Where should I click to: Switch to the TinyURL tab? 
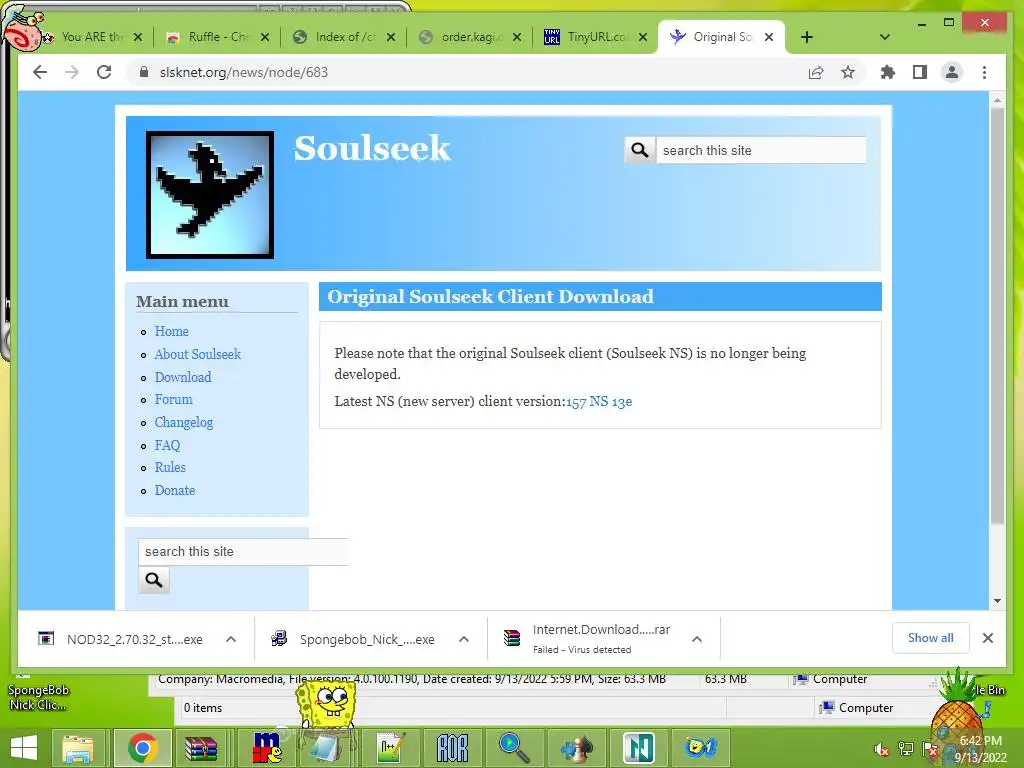pyautogui.click(x=596, y=37)
